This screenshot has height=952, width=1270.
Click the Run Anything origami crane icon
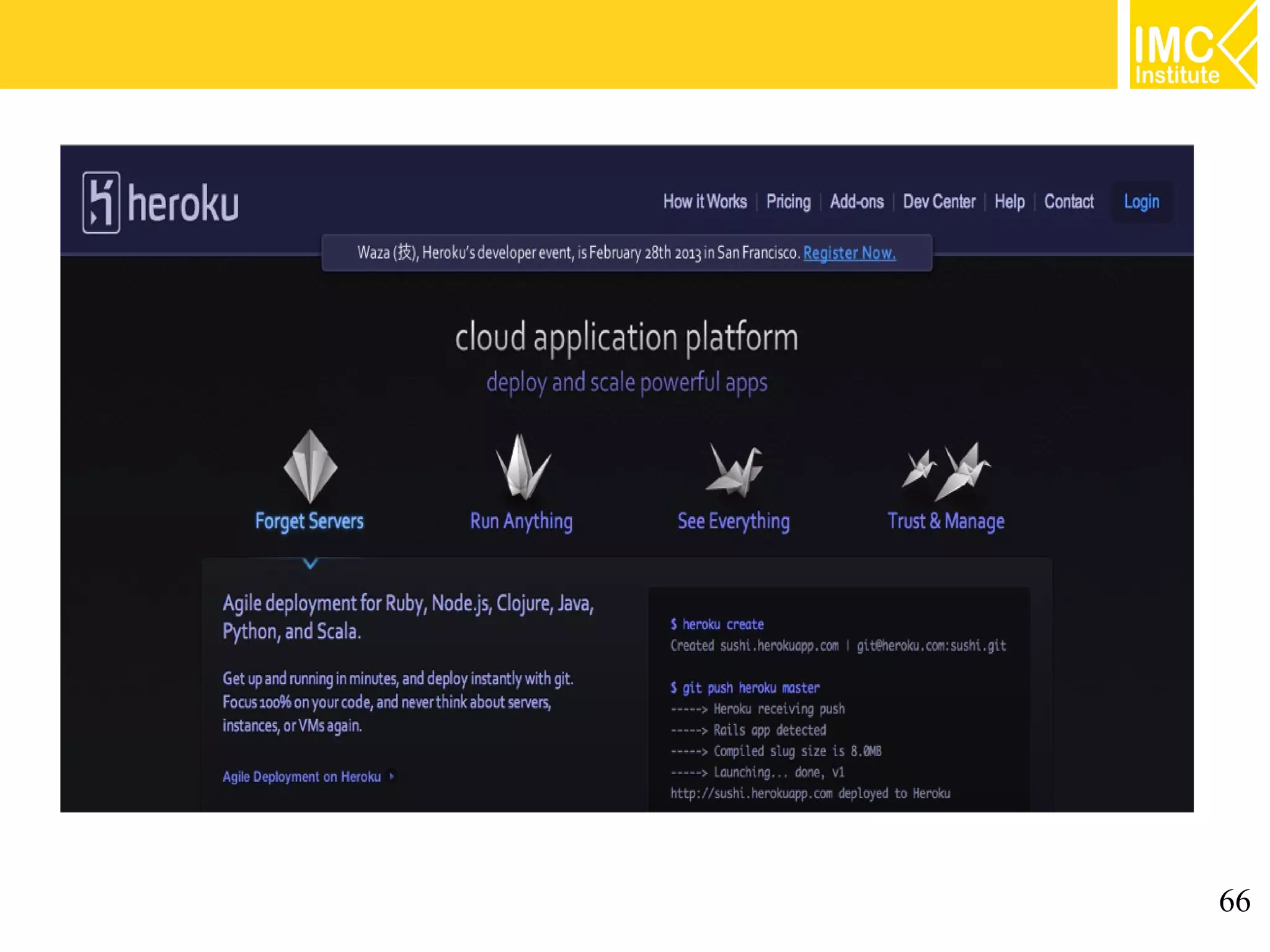click(522, 466)
